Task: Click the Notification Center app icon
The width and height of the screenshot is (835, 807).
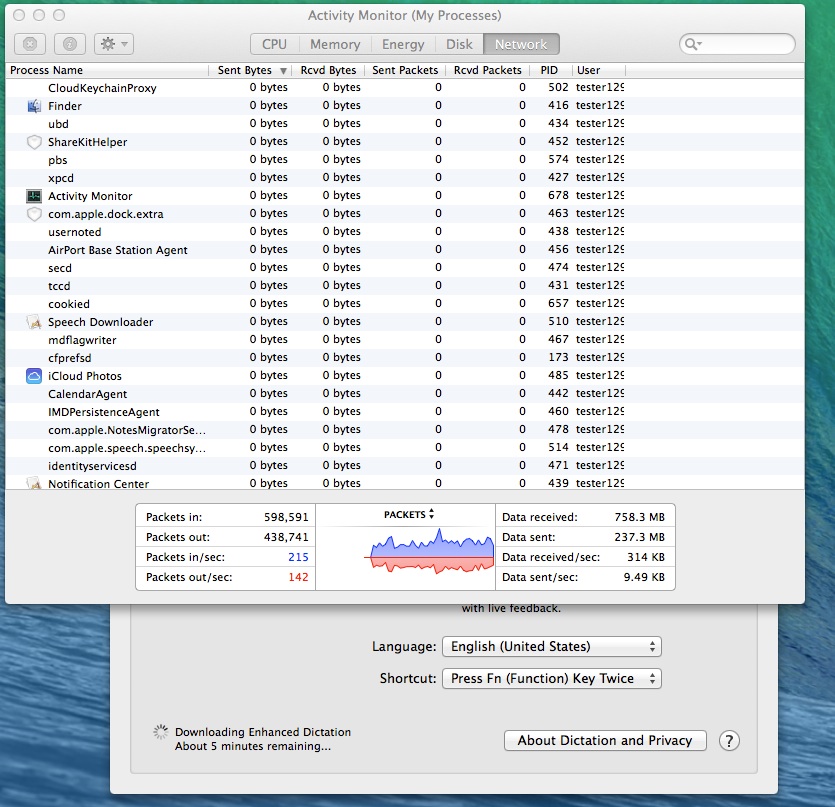Action: click(x=34, y=483)
